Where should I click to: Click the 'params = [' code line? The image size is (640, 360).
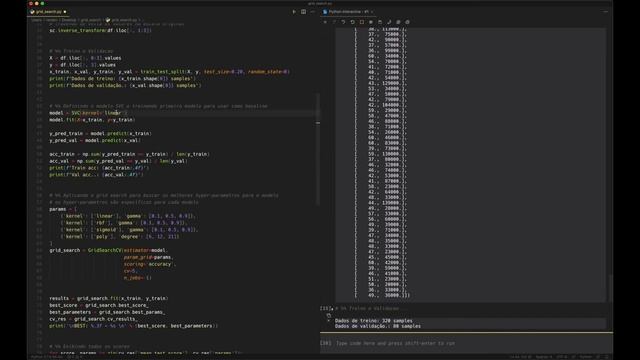coord(63,209)
